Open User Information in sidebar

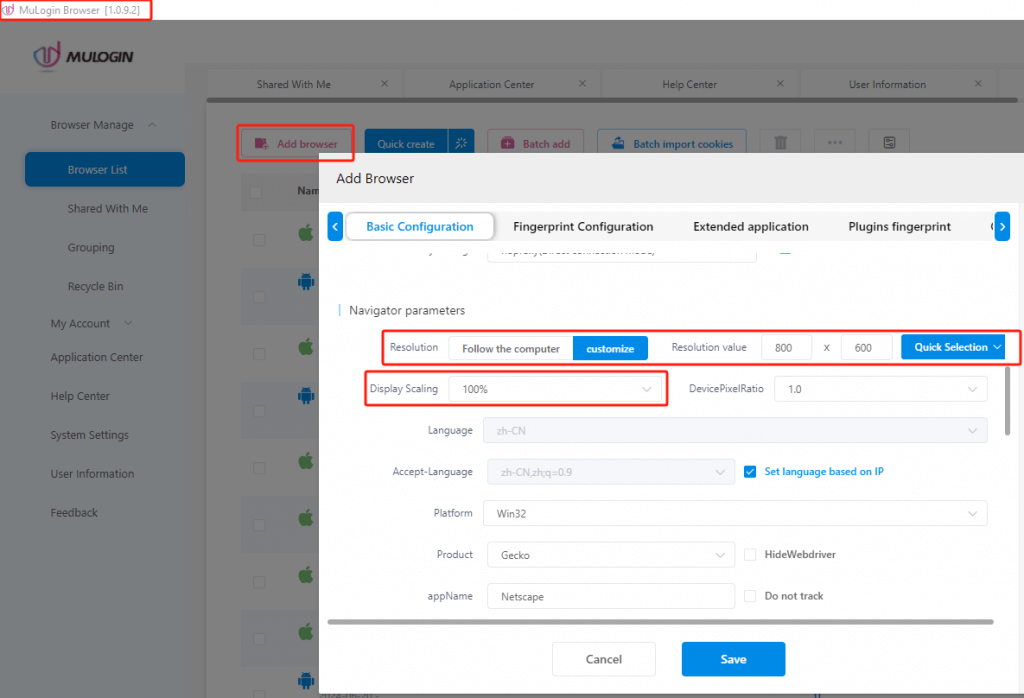pyautogui.click(x=92, y=473)
